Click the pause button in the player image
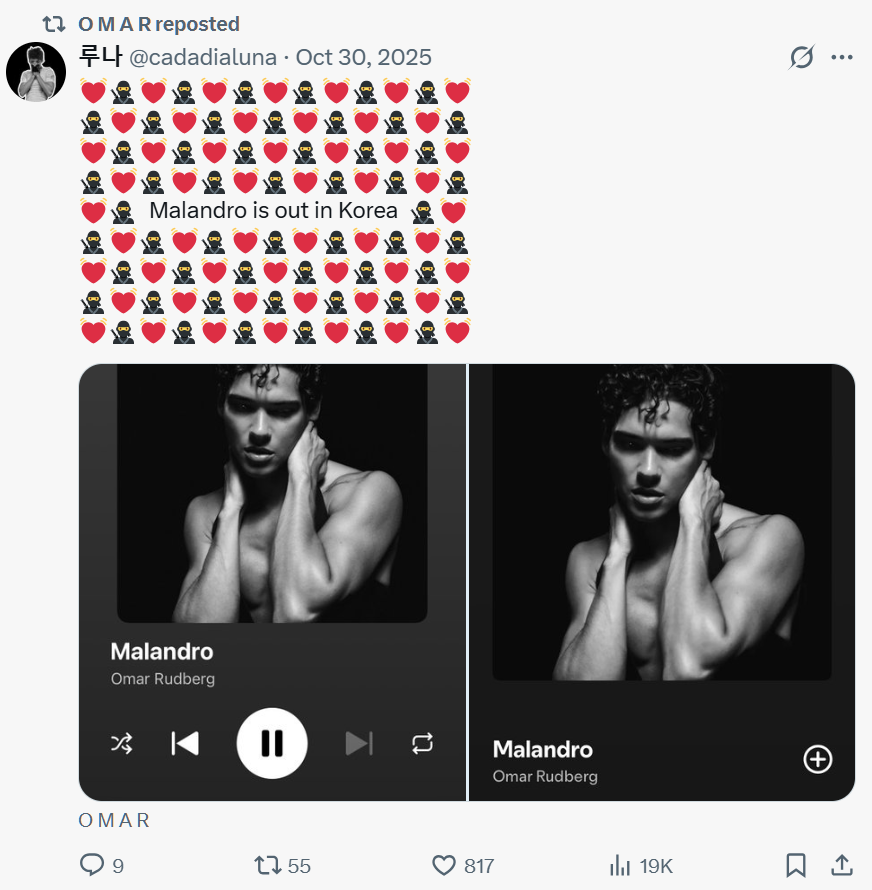872x890 pixels. pos(272,743)
